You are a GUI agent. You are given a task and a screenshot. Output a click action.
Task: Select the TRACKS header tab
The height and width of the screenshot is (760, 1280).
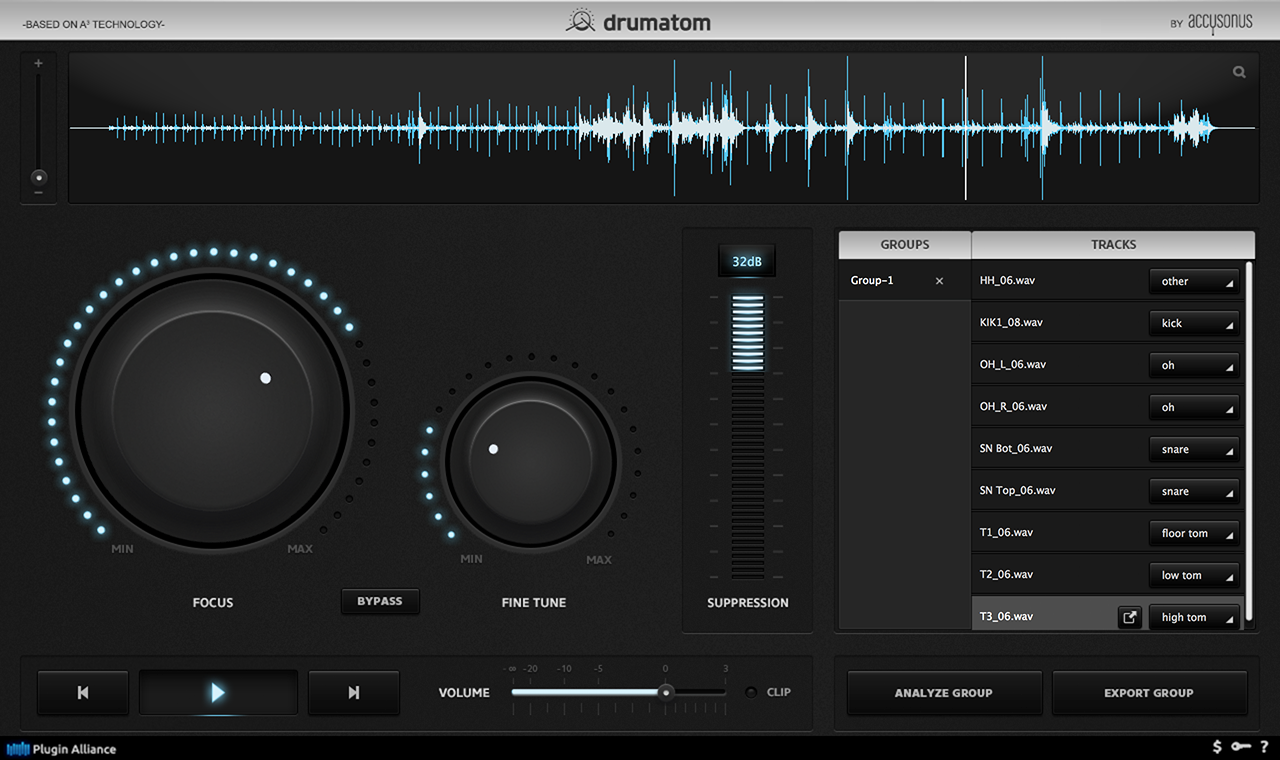pyautogui.click(x=1114, y=245)
